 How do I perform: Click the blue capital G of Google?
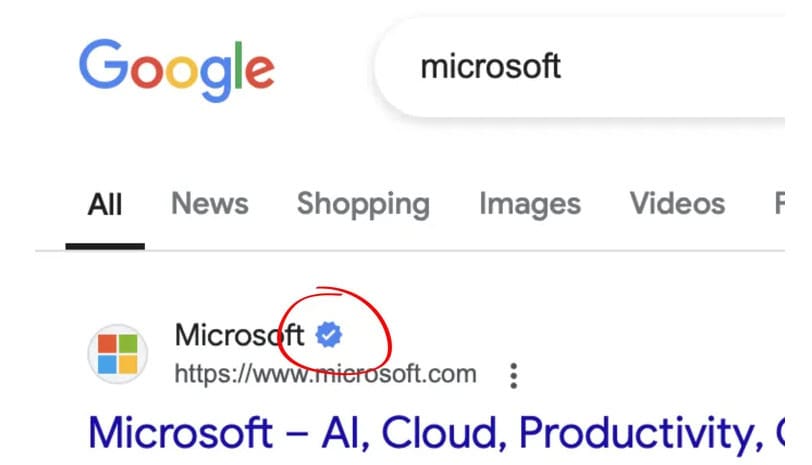(103, 64)
